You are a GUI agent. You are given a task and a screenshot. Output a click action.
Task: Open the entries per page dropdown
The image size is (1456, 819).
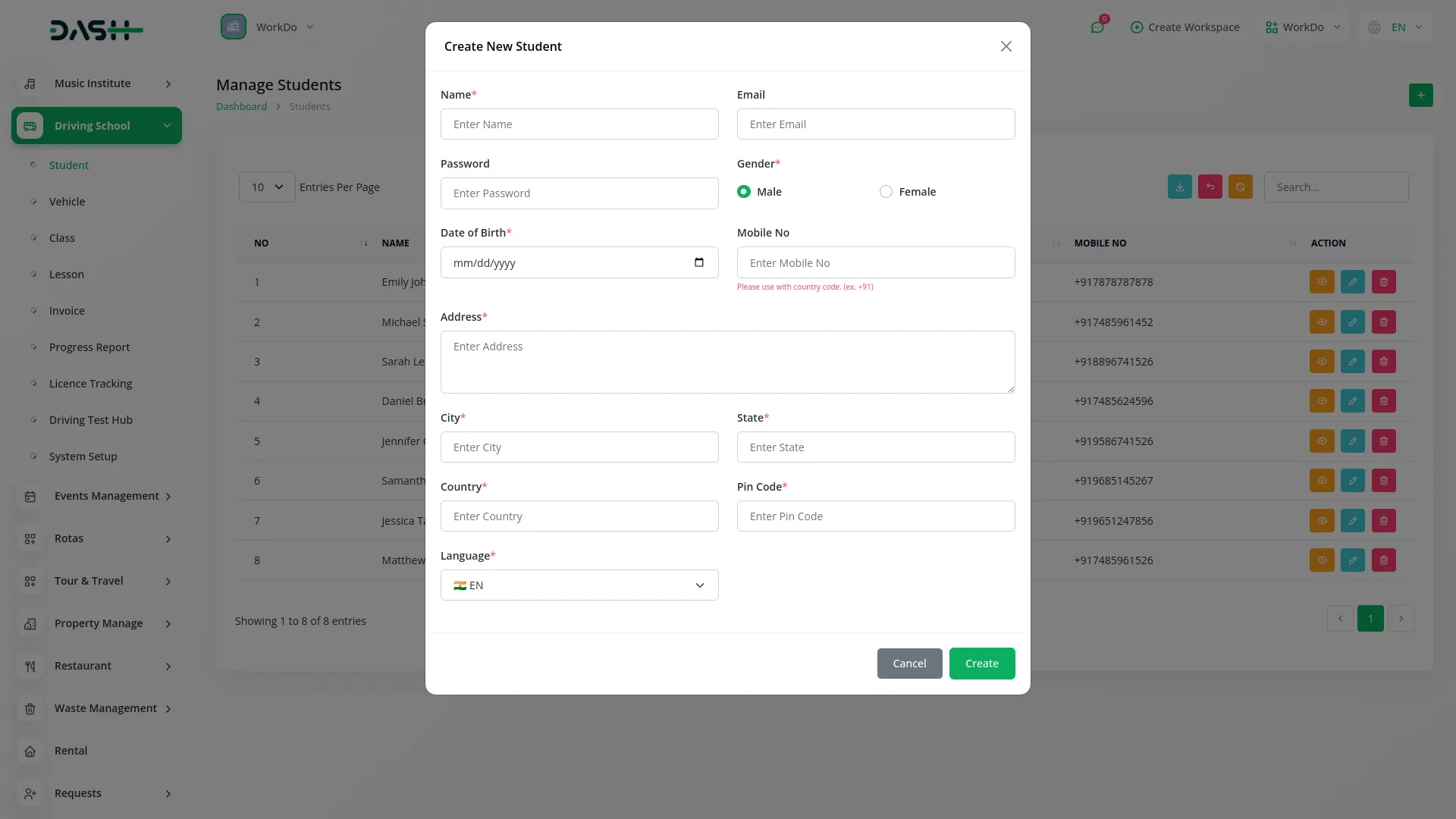pyautogui.click(x=267, y=187)
